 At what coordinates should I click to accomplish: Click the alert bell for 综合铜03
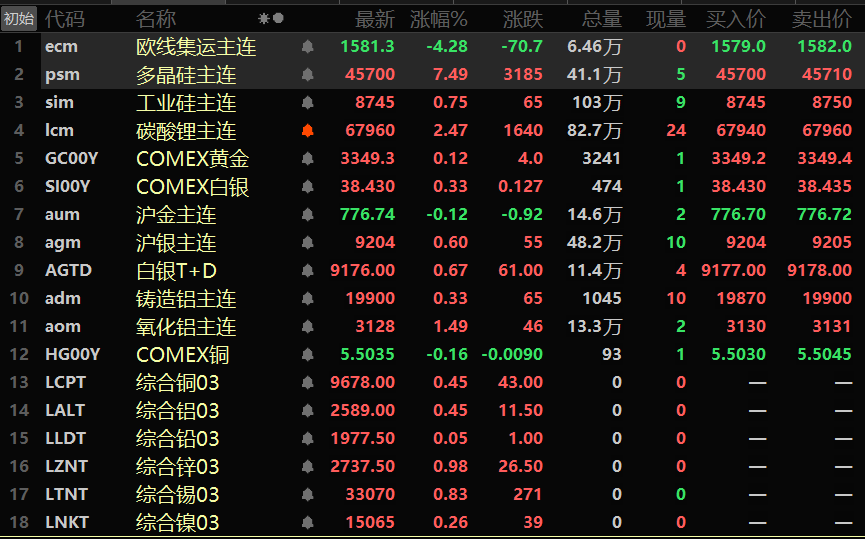point(307,383)
